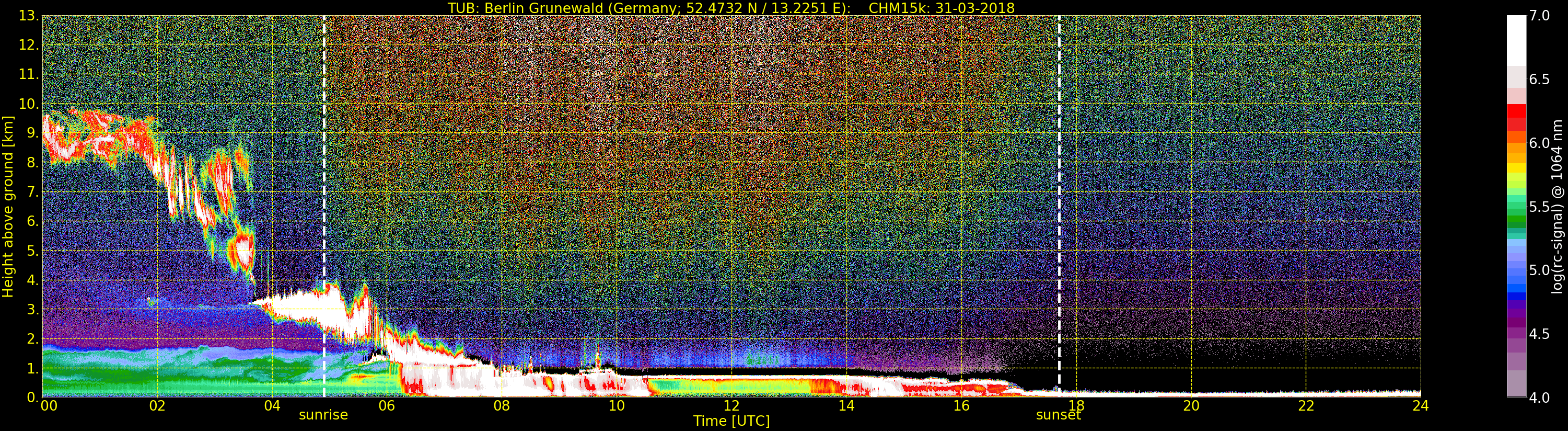Click the y-axis tick label '13.'
The width and height of the screenshot is (1568, 431).
29,16
